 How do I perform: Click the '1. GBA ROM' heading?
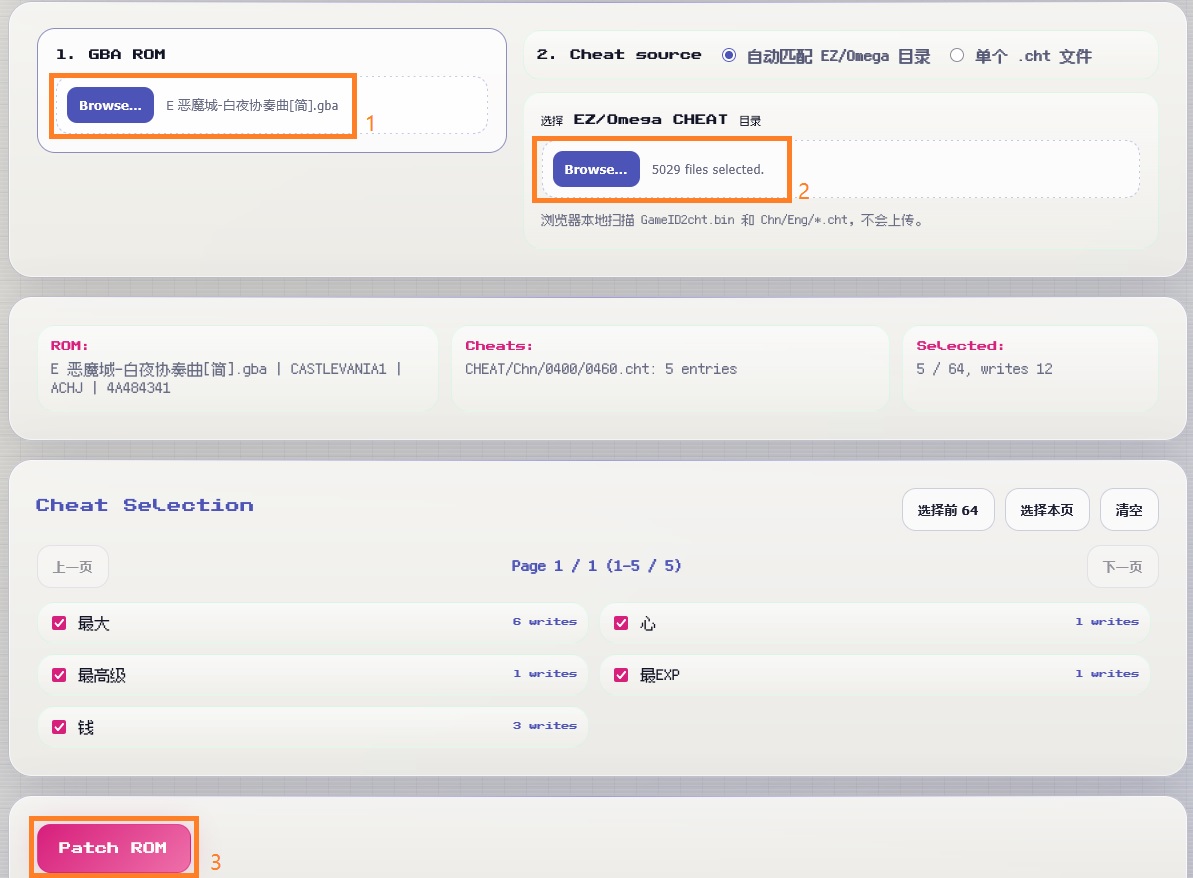point(110,54)
